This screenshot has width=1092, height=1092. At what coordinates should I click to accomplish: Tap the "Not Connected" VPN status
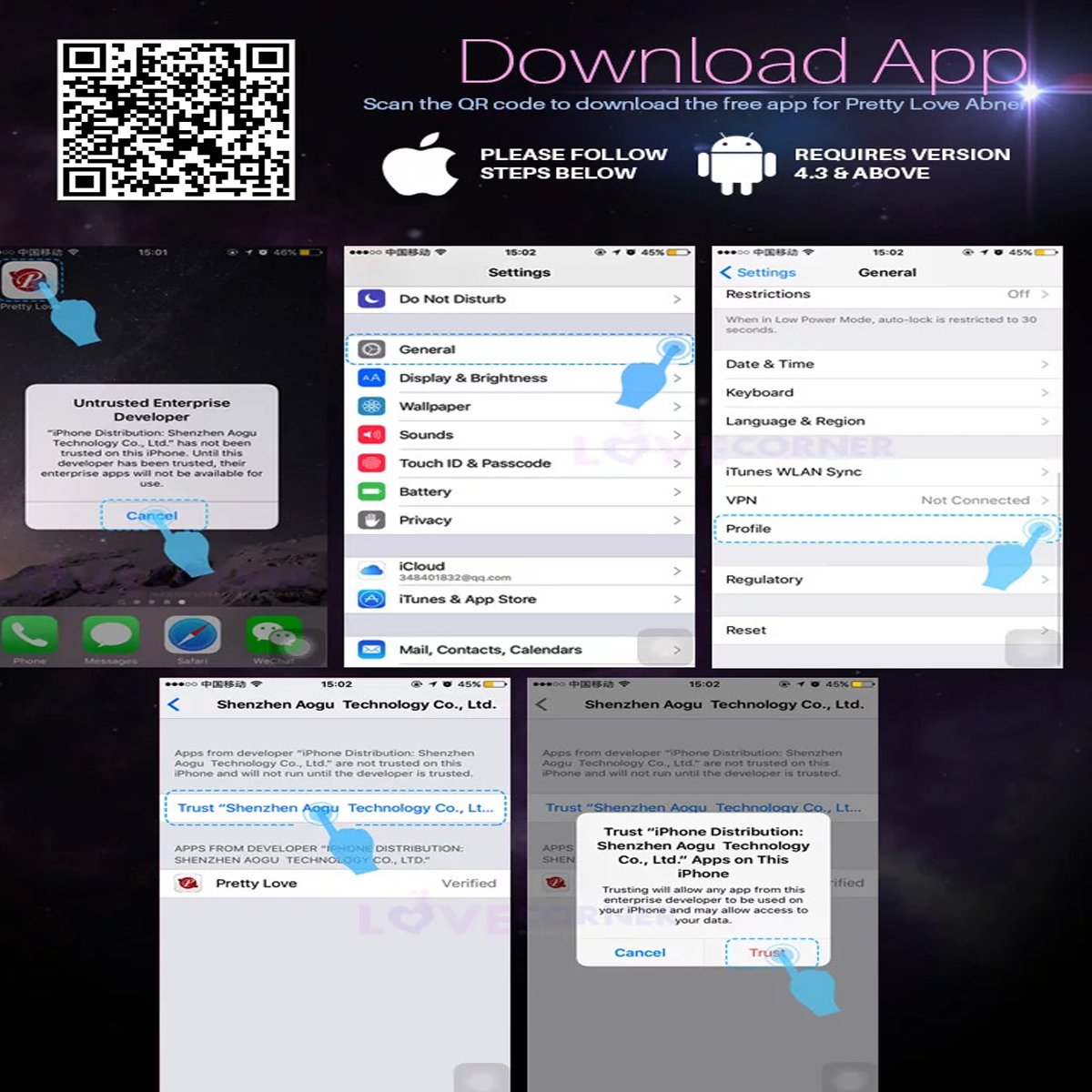tap(975, 500)
